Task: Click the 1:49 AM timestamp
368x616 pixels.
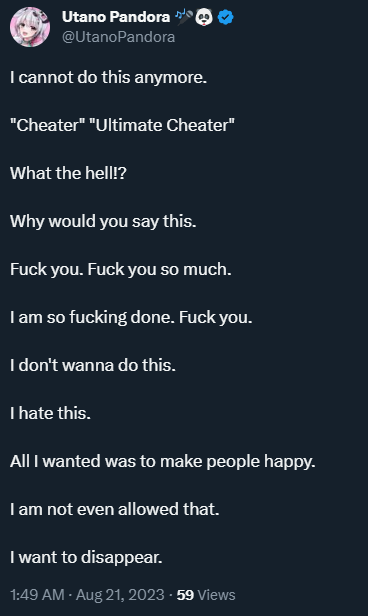Action: [37, 595]
